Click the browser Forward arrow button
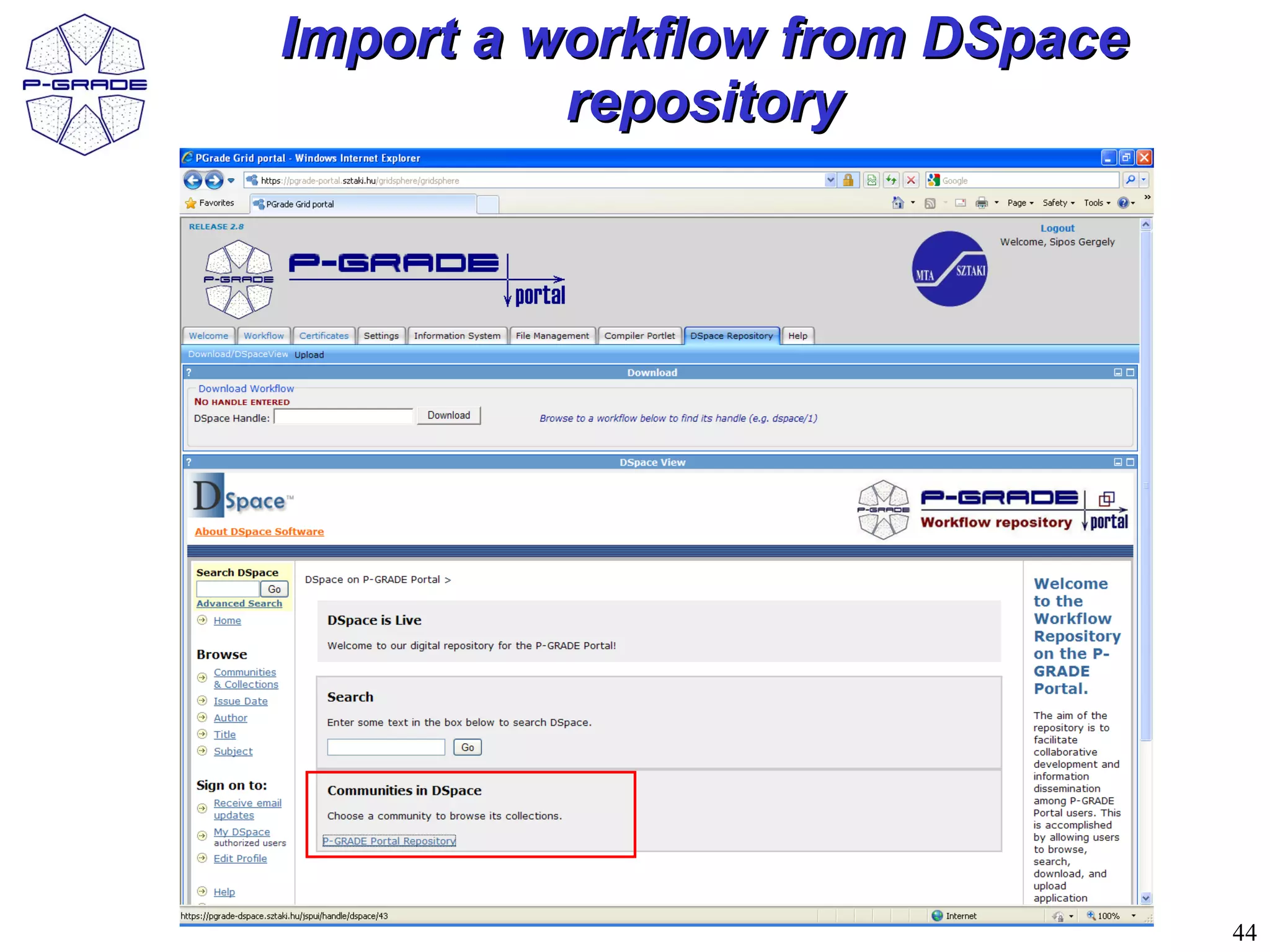Viewport: 1270px width, 952px height. [x=214, y=180]
